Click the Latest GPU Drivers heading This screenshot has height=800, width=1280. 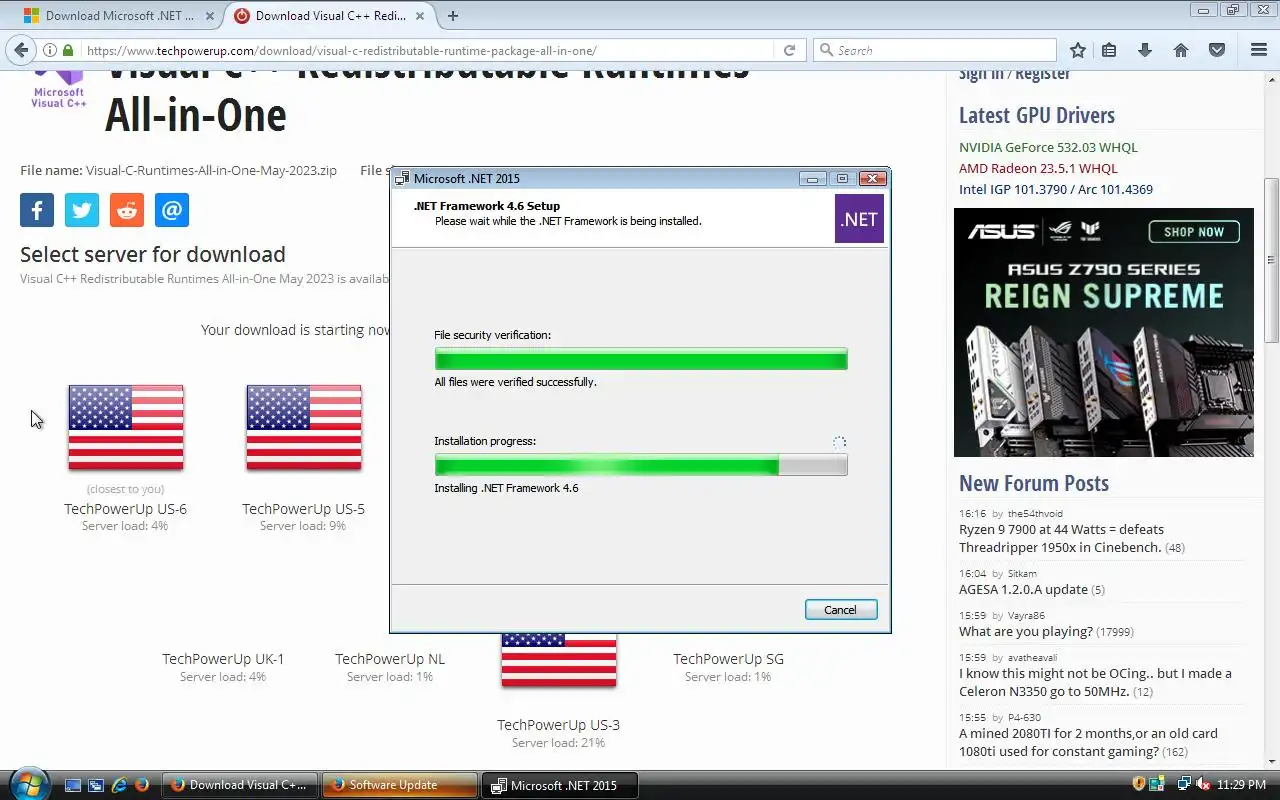(x=1037, y=115)
